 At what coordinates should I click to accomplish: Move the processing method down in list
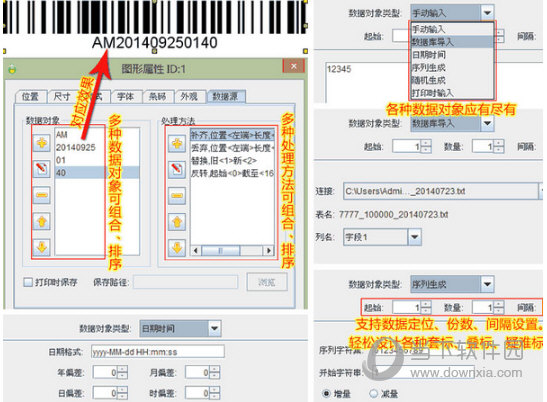coord(177,248)
